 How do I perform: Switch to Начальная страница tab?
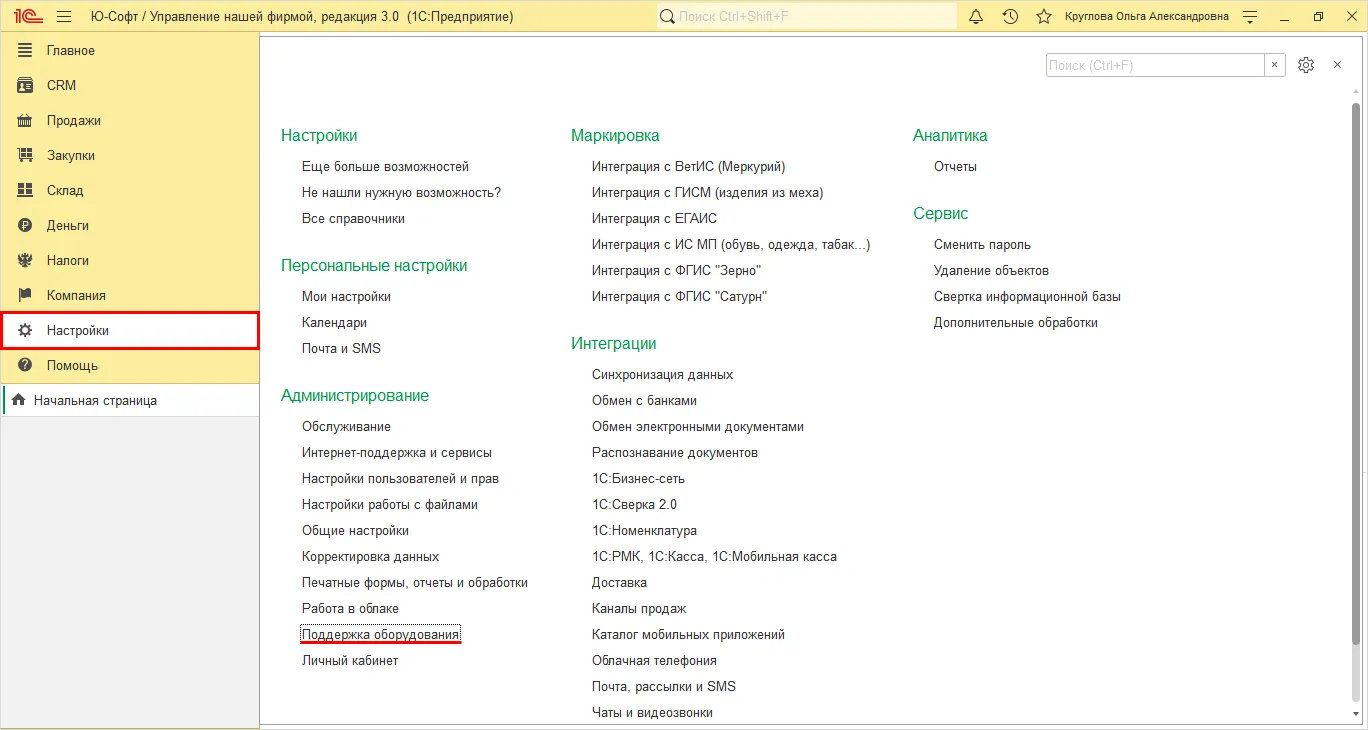click(130, 400)
